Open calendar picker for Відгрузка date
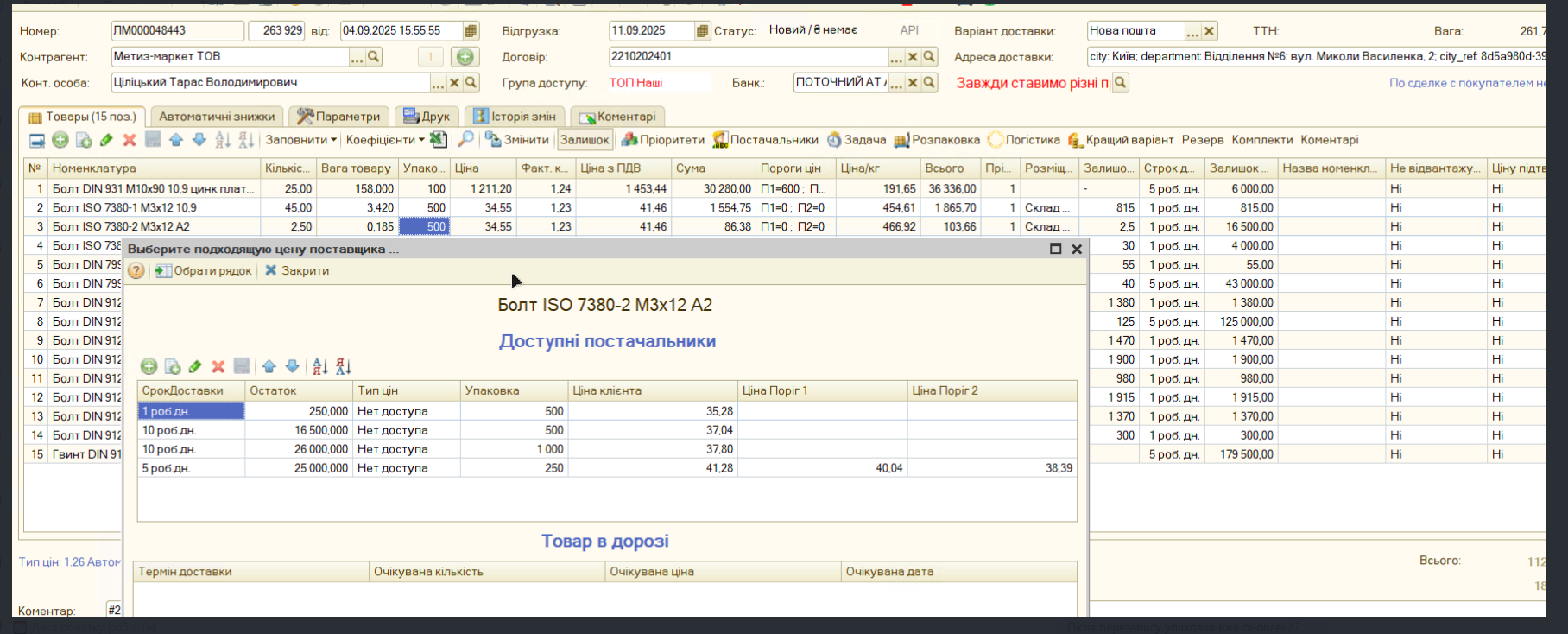 [702, 31]
